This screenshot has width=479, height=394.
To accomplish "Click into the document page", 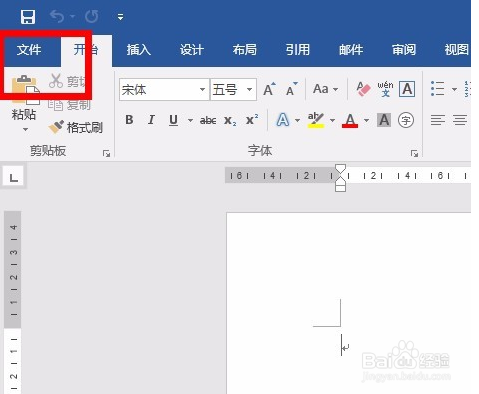I will pos(349,303).
